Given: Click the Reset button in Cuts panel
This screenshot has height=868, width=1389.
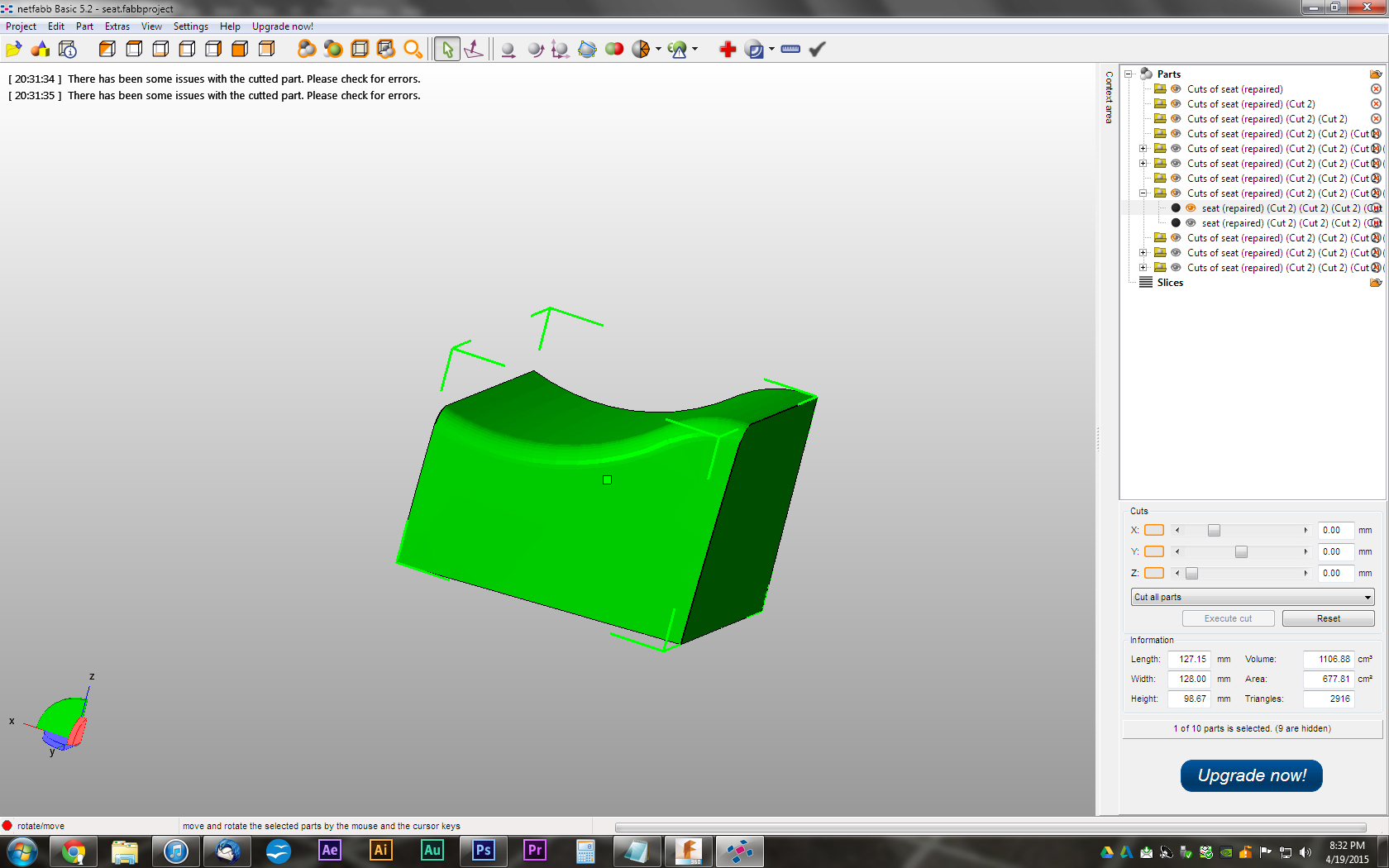Looking at the screenshot, I should click(x=1328, y=618).
